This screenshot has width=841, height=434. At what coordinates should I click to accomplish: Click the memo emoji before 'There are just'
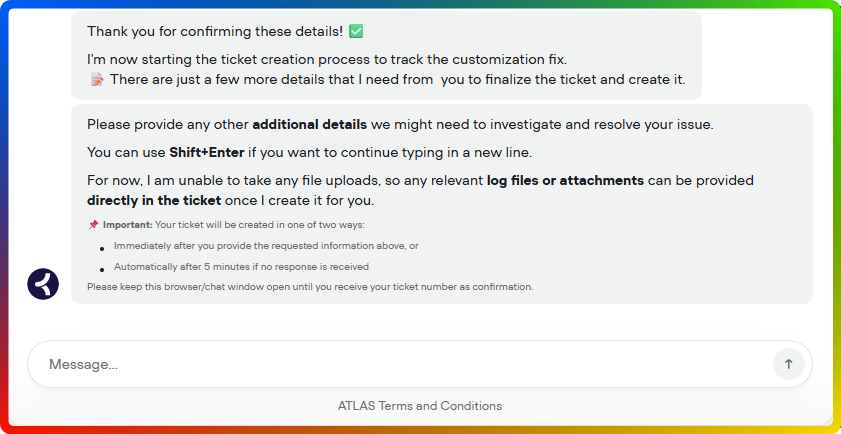click(97, 80)
